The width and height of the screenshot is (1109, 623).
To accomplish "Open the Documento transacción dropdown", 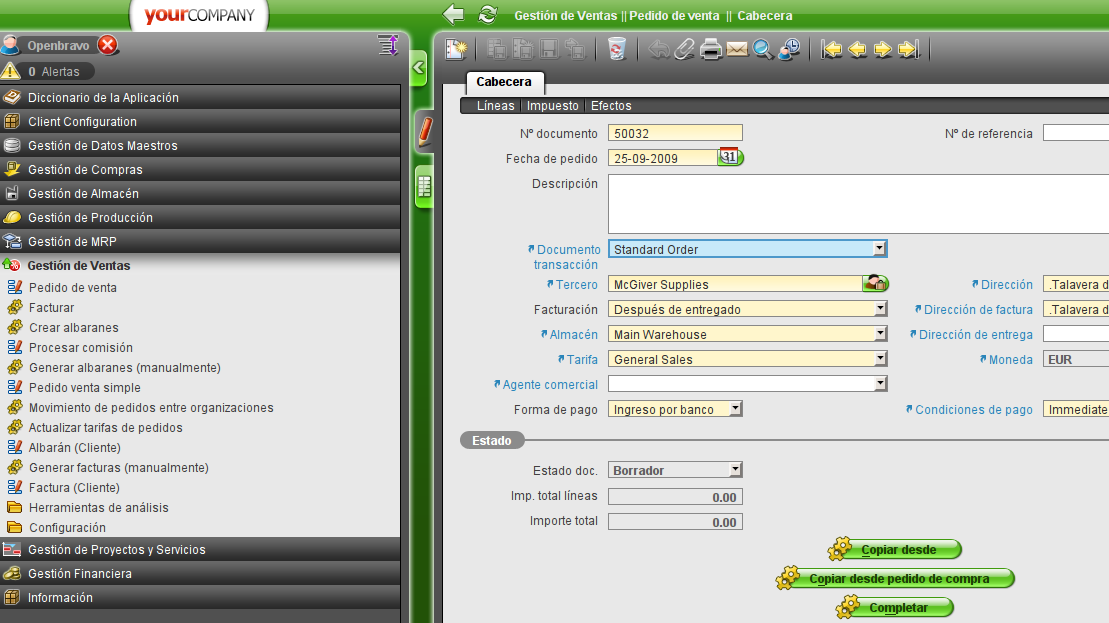I will [878, 249].
